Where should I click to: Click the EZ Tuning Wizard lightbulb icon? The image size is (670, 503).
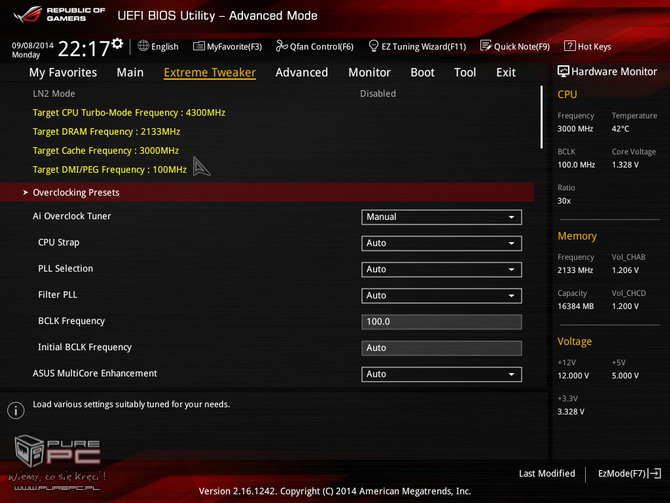pyautogui.click(x=373, y=46)
